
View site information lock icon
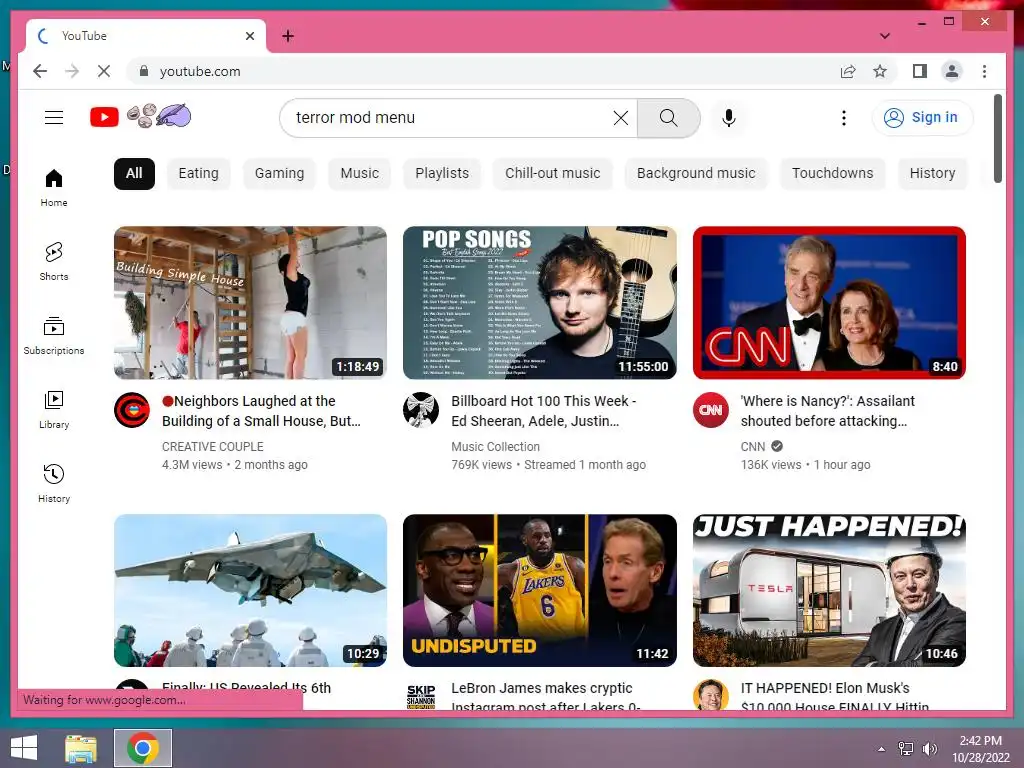tap(144, 71)
